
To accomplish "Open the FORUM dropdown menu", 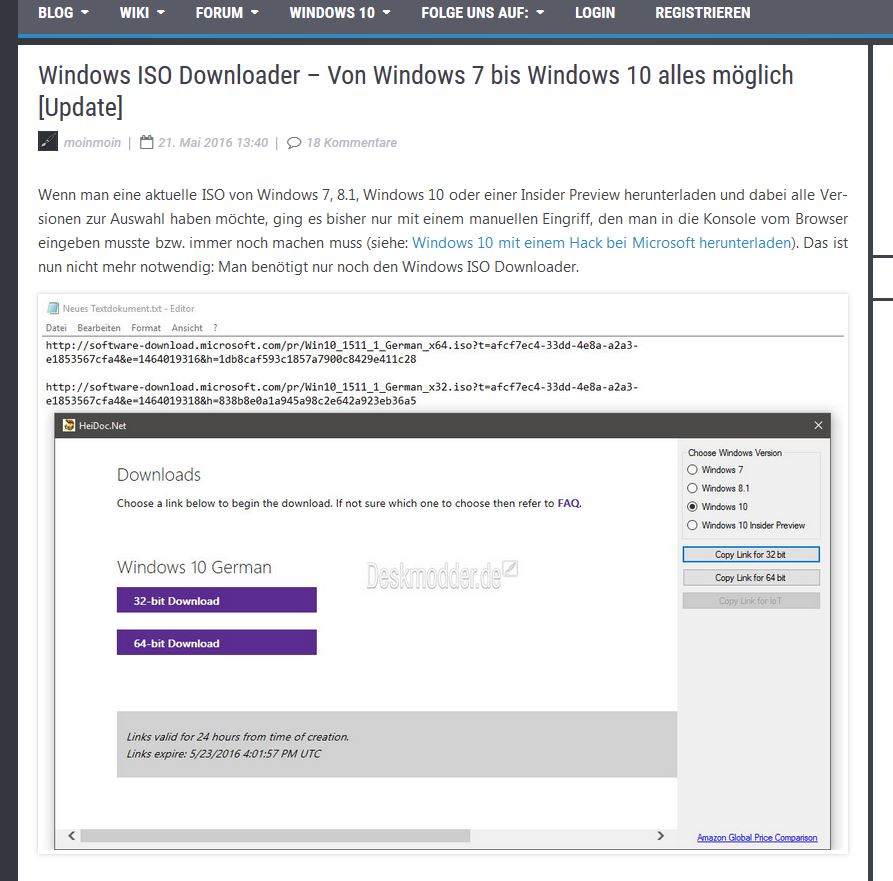I will coord(227,13).
